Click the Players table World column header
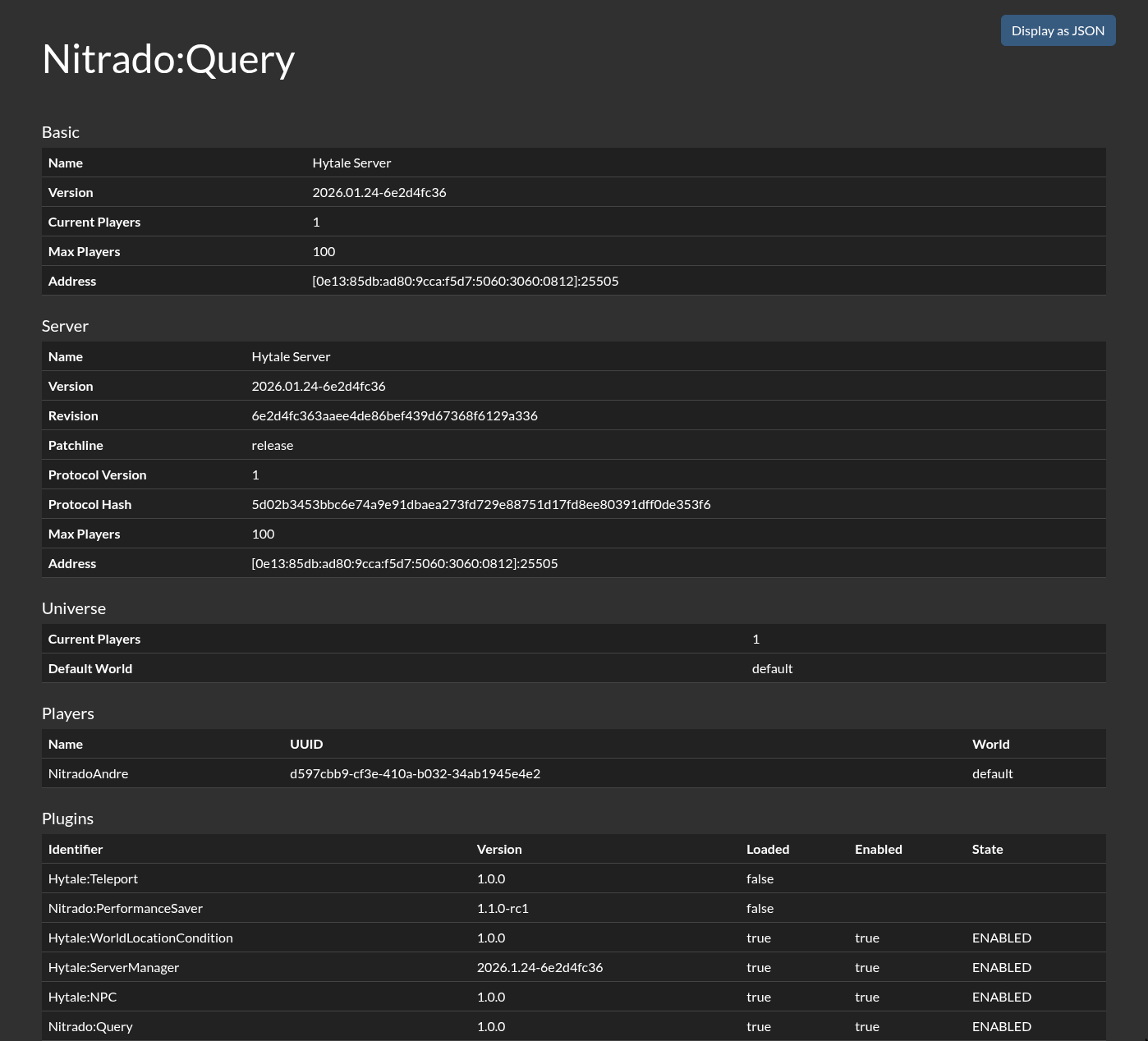The image size is (1148, 1041). [991, 744]
